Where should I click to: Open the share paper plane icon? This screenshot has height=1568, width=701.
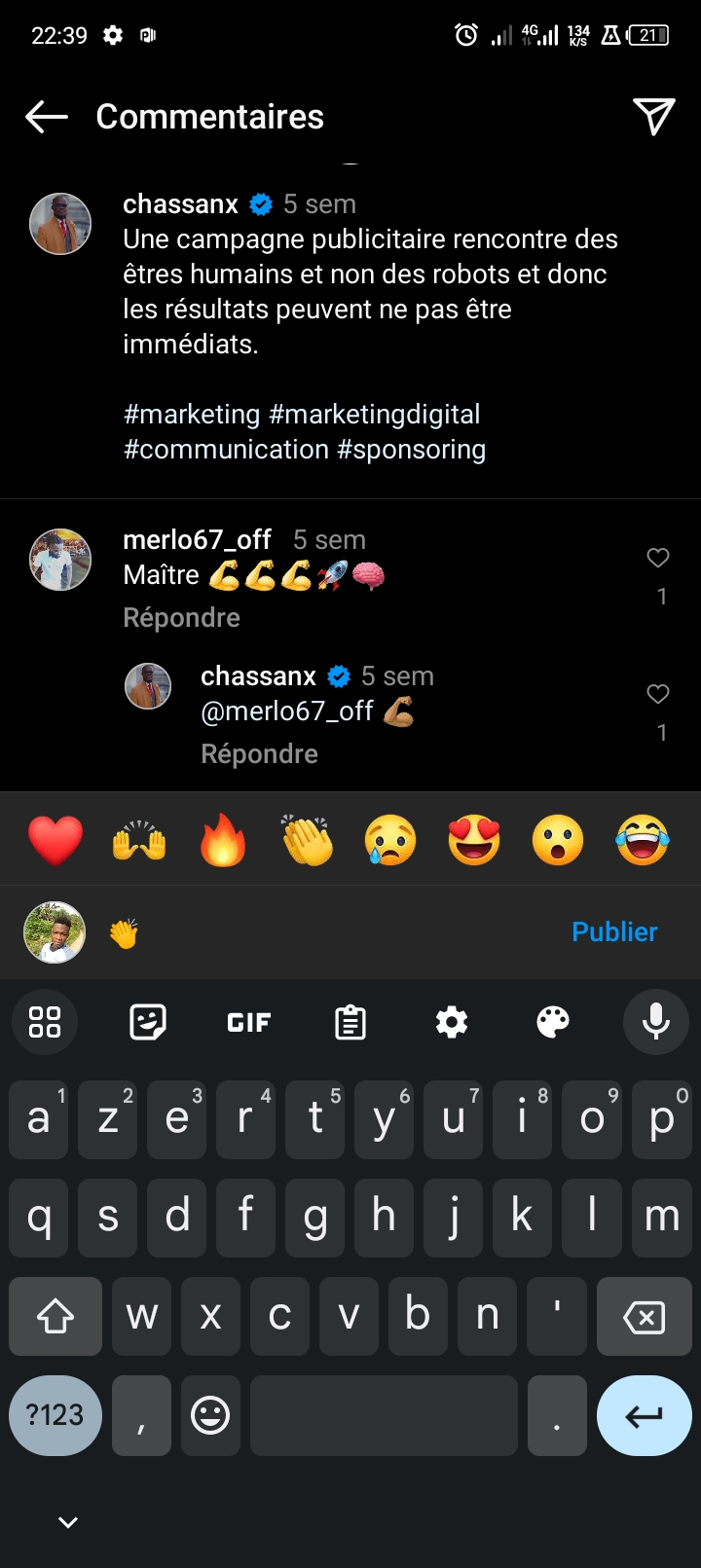[653, 117]
